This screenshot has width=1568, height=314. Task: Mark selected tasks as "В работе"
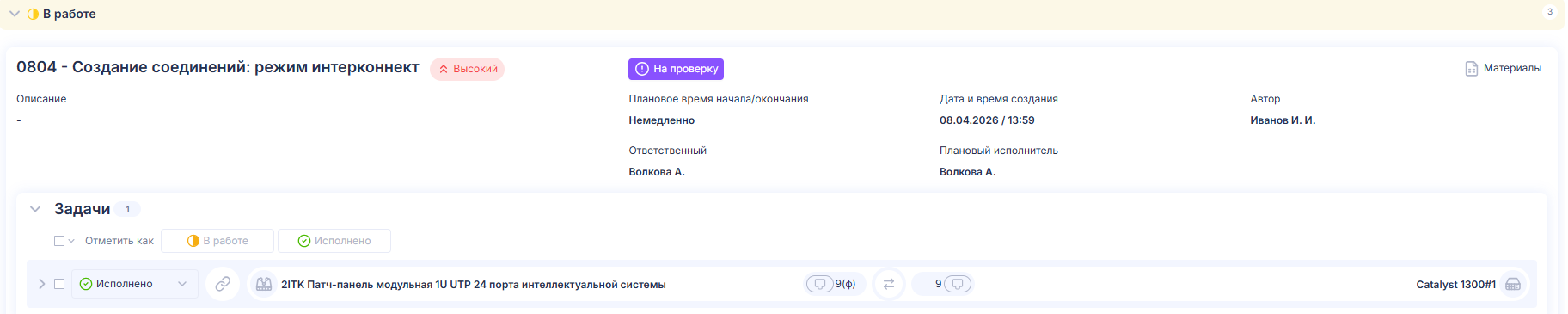(x=217, y=241)
